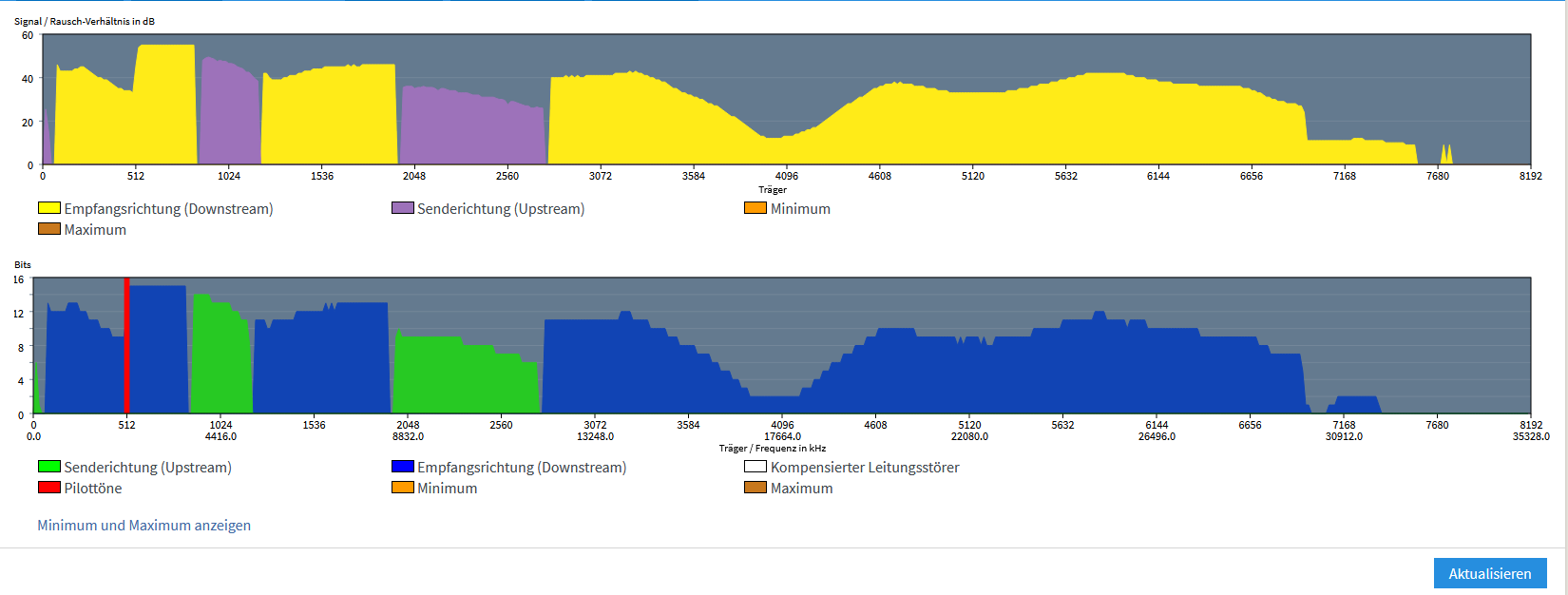Viewport: 1568px width, 595px height.
Task: Click 'Träger / Frequenz in kHz' axis label
Action: tap(773, 449)
